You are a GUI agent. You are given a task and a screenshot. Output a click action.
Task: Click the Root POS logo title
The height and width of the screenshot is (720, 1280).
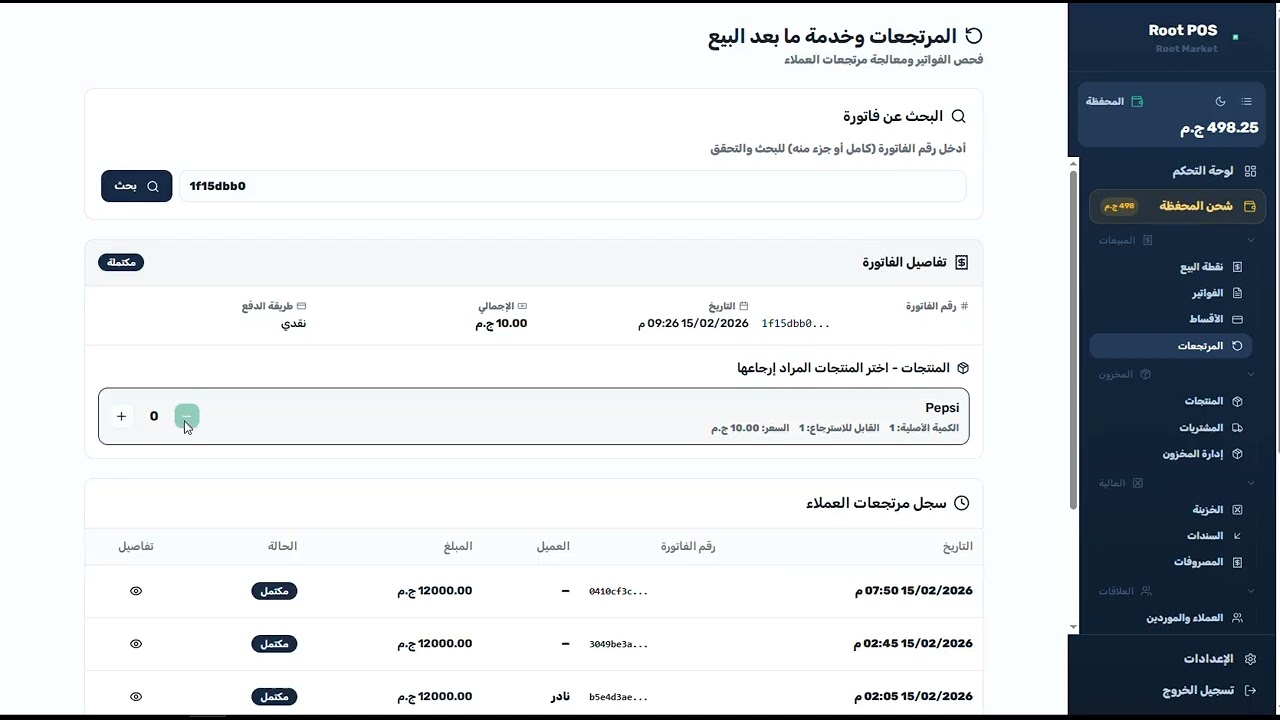(1183, 31)
